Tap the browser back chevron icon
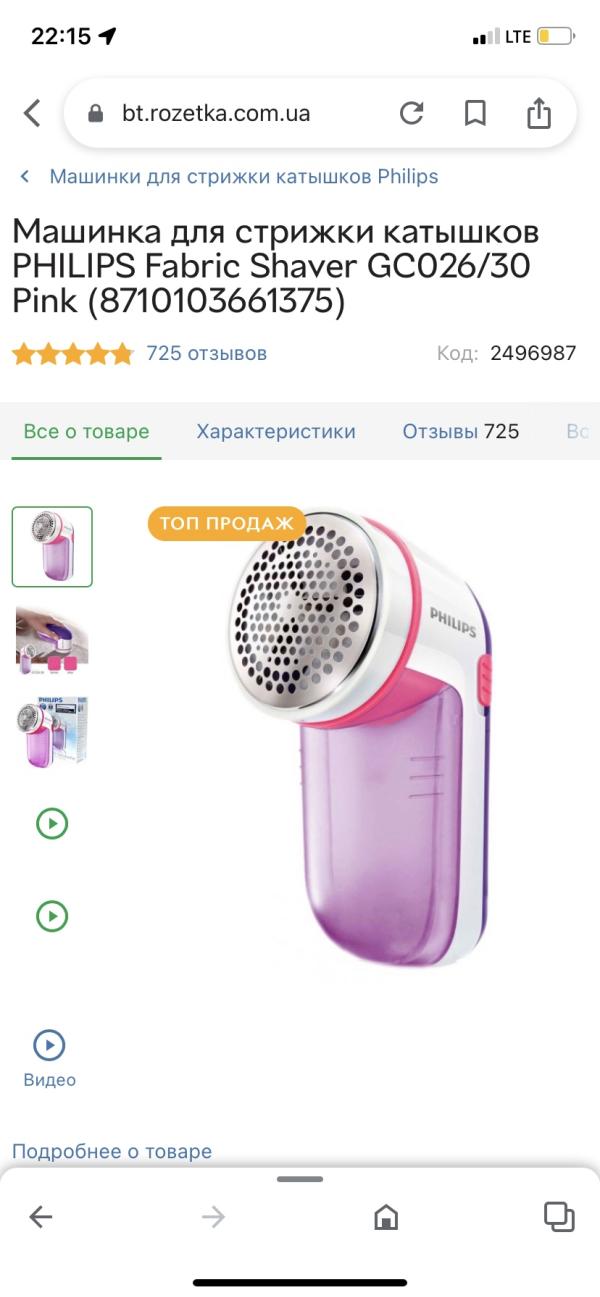The image size is (600, 1297). coord(32,113)
